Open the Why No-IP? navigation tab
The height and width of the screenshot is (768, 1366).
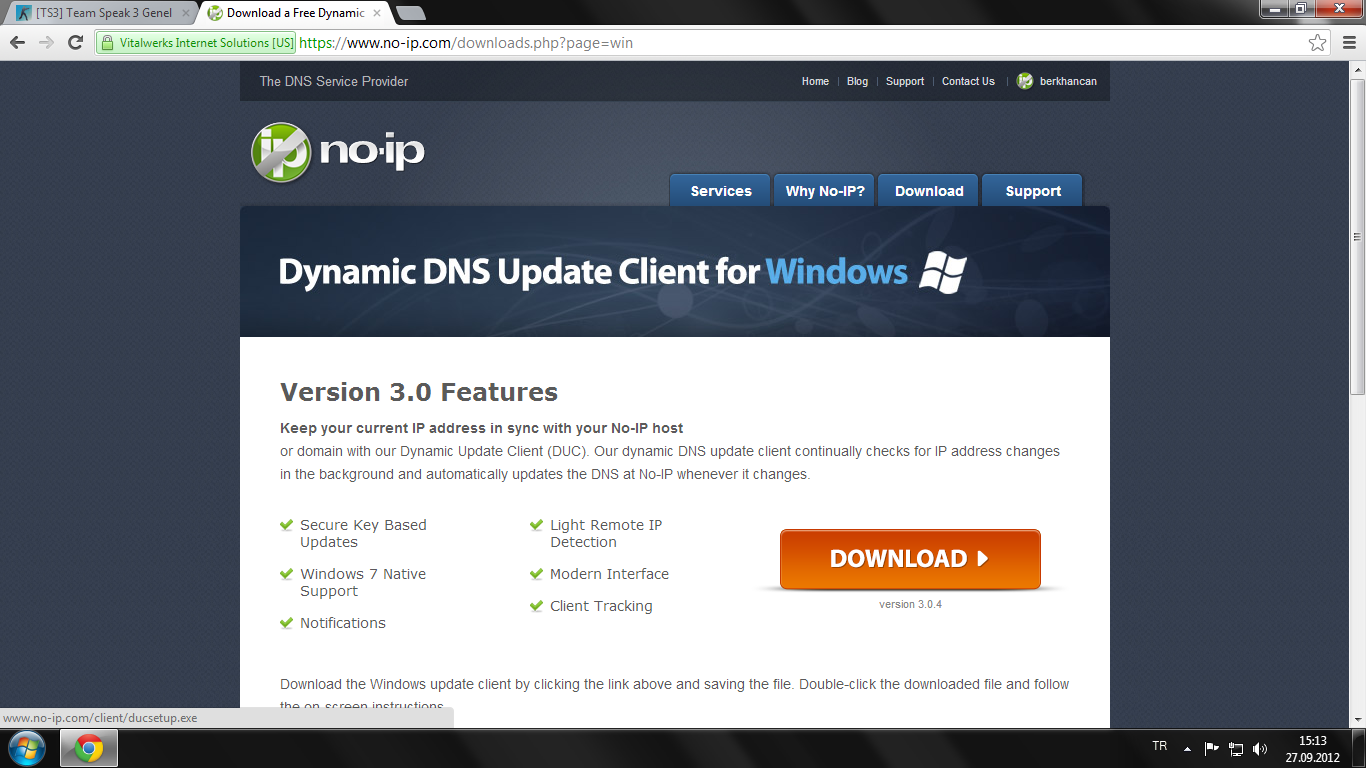[x=825, y=191]
